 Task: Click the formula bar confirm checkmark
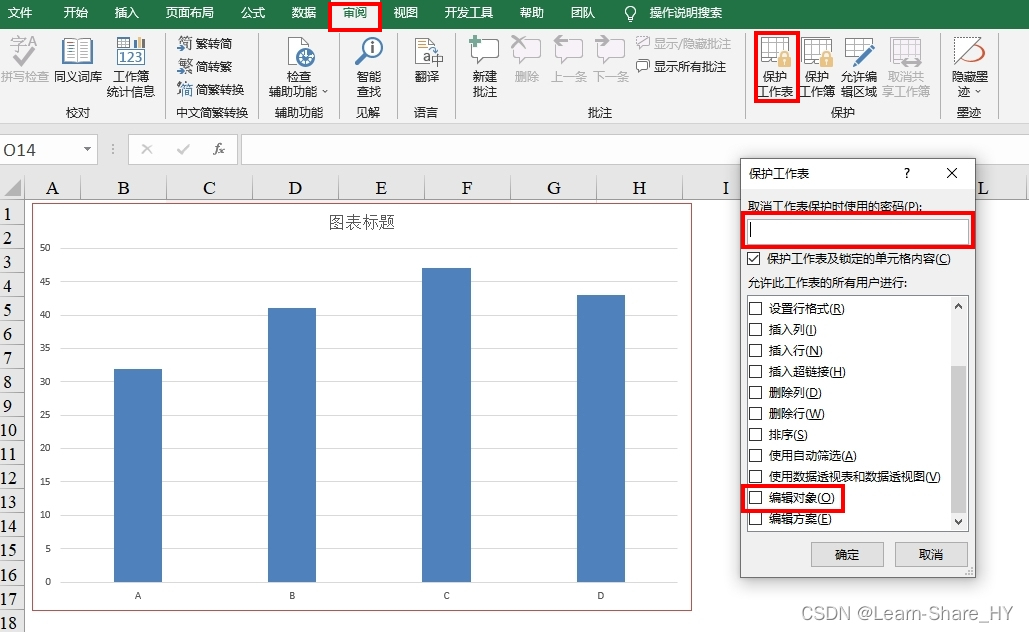pos(183,150)
